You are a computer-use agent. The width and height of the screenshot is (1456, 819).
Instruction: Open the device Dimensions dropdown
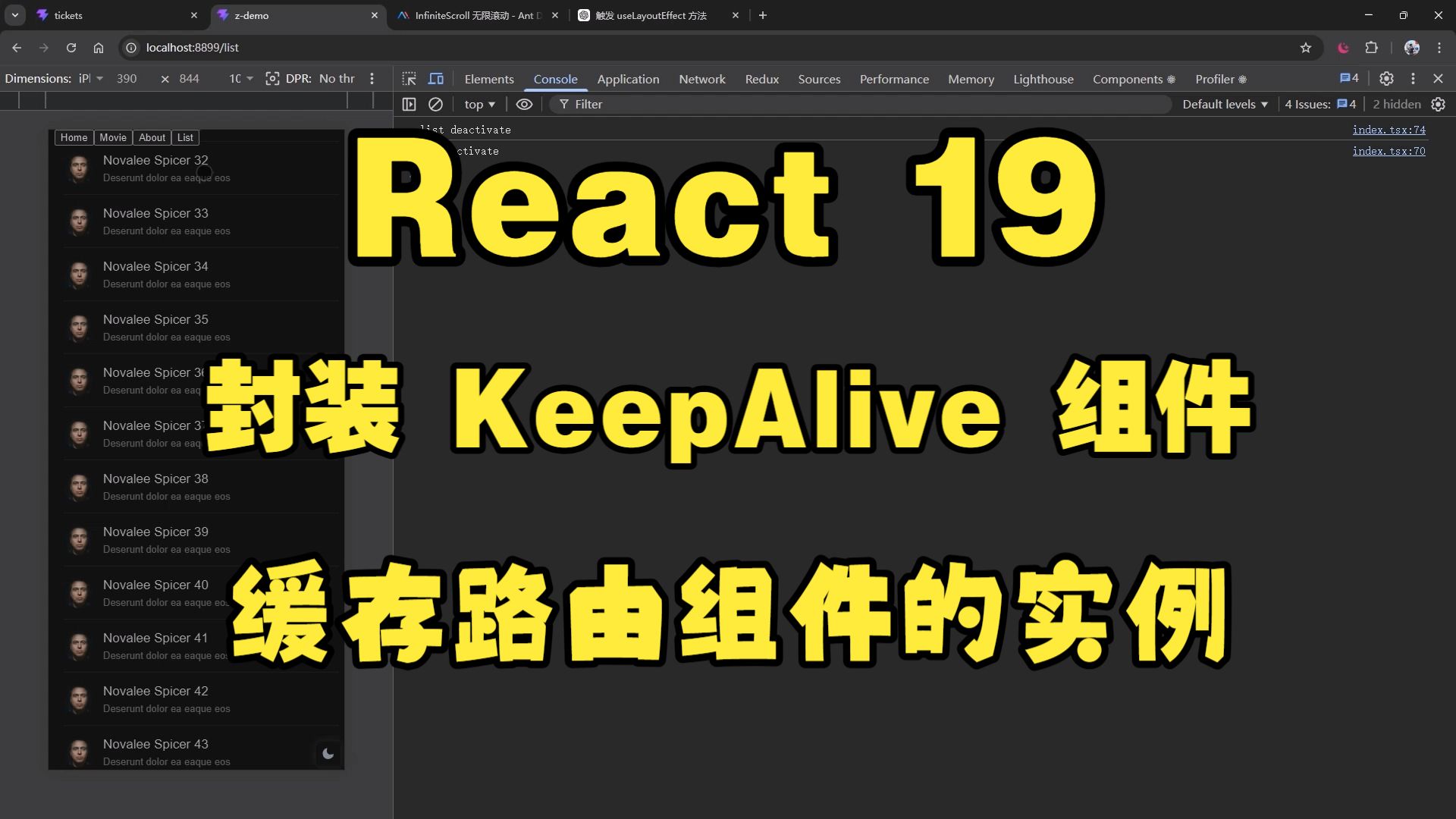pos(91,78)
